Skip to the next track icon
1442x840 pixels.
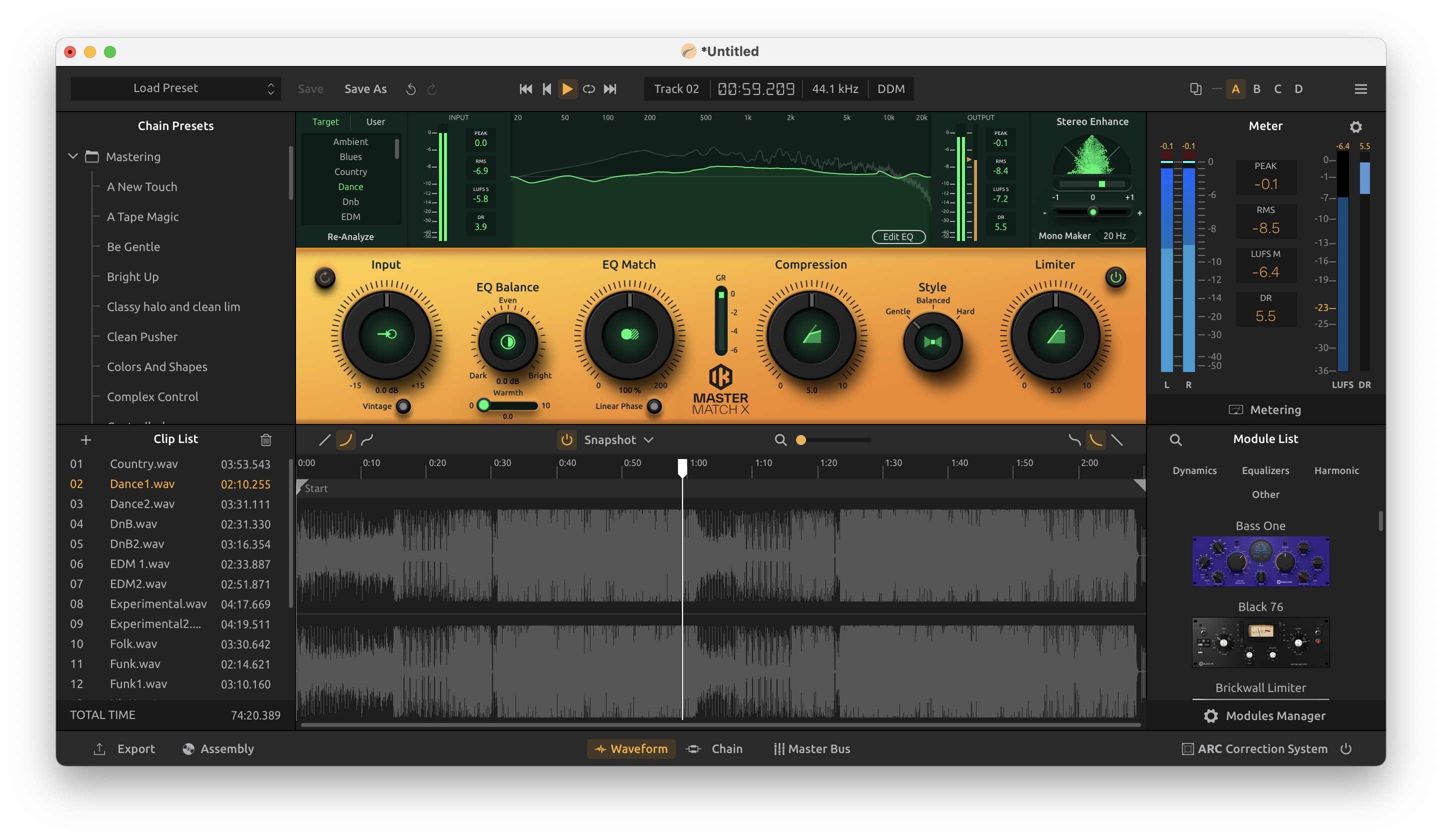[610, 88]
